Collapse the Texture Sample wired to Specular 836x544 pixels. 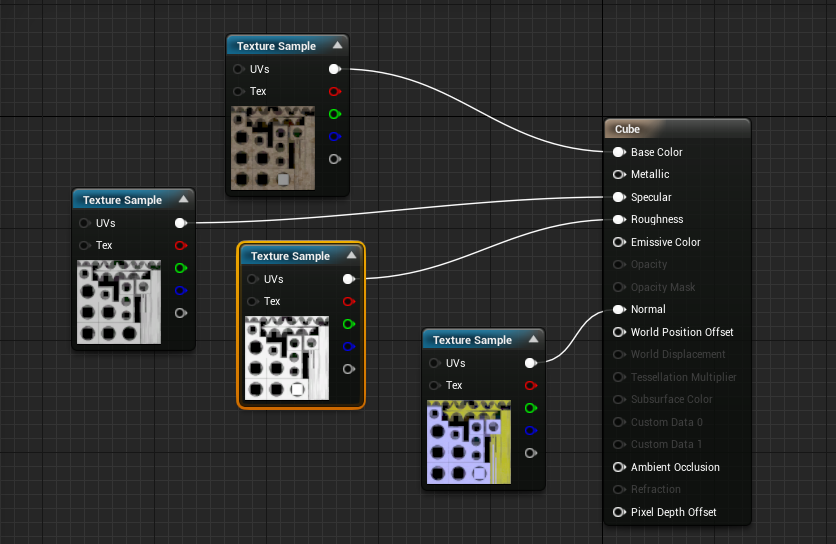click(183, 200)
